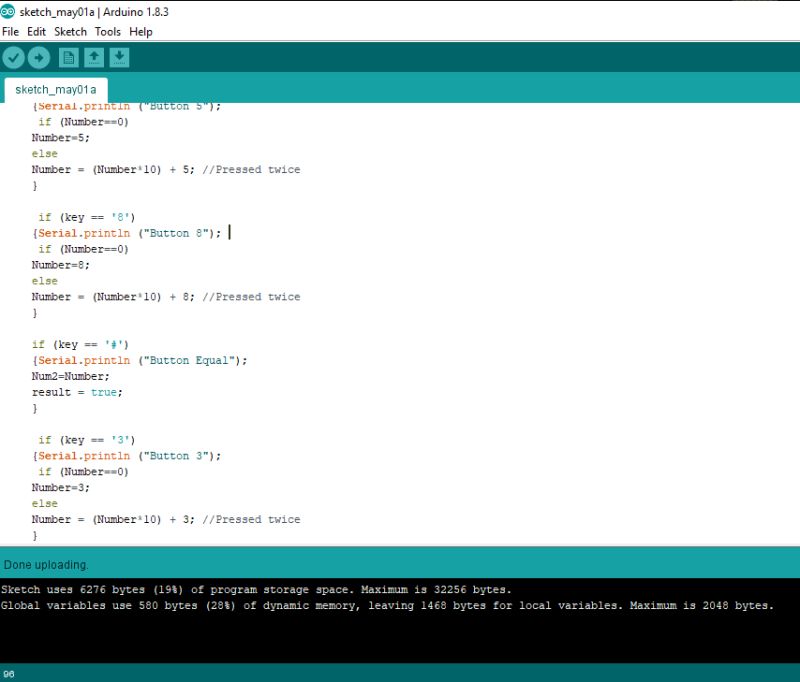
Task: Open the Tools menu
Action: coord(107,31)
